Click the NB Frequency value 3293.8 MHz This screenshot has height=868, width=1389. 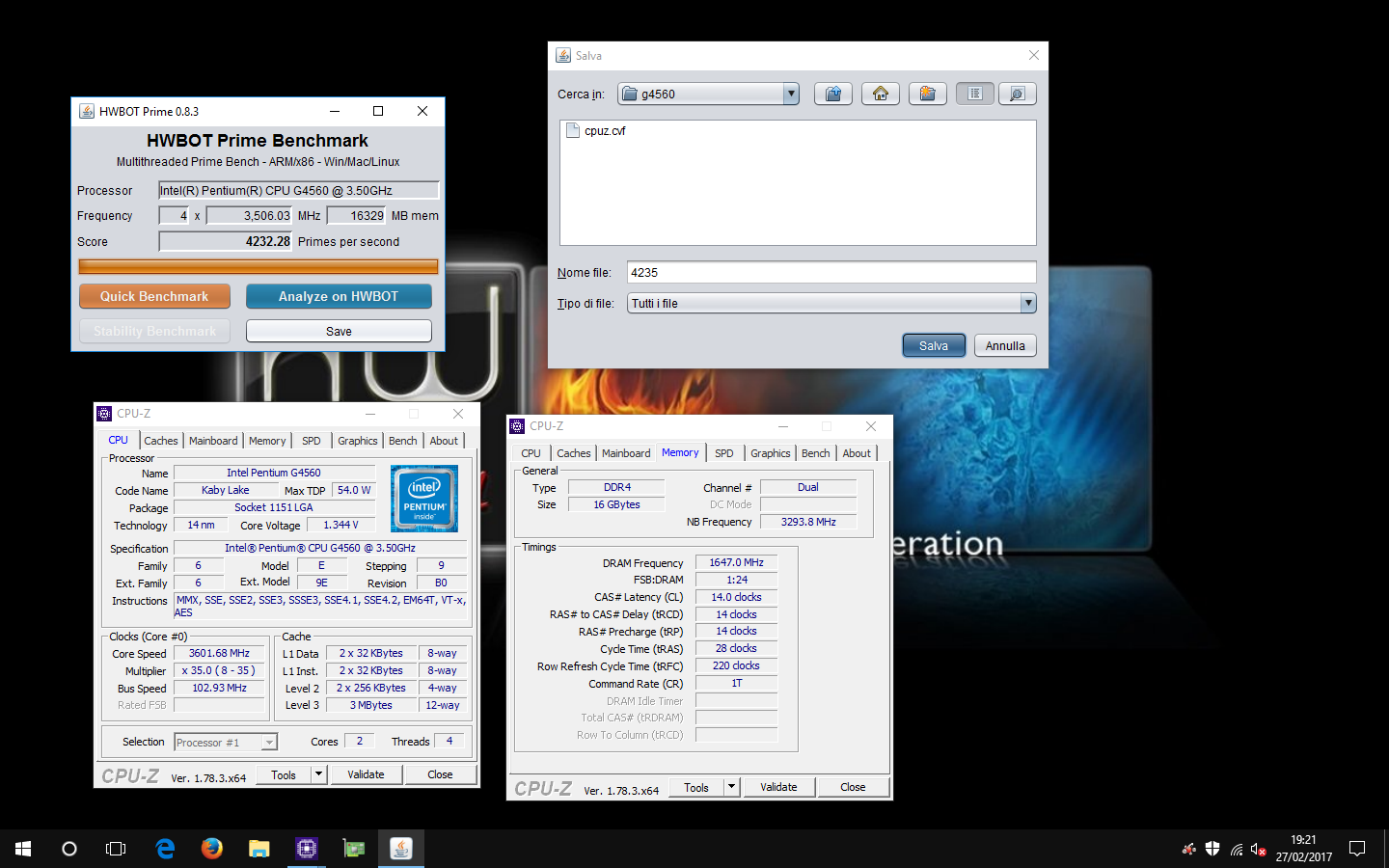point(808,522)
